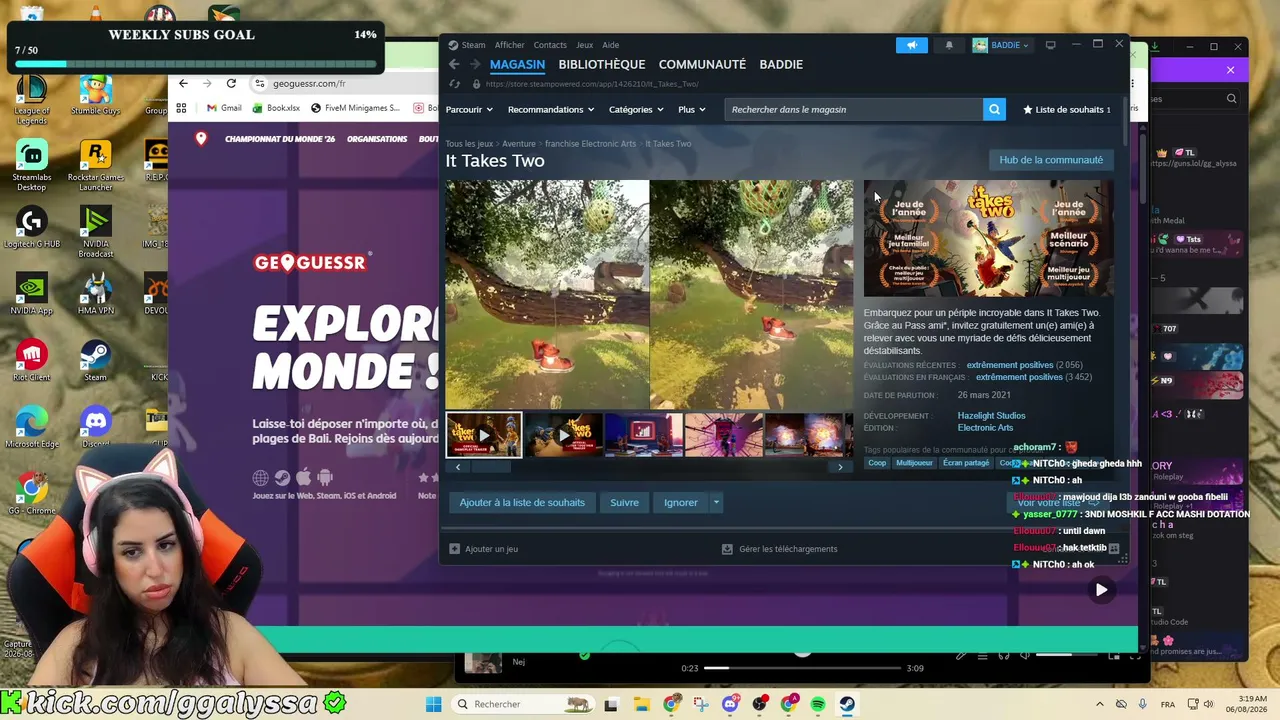This screenshot has height=720, width=1280.
Task: Focus the Rechercher dans le magasin field
Action: [853, 109]
